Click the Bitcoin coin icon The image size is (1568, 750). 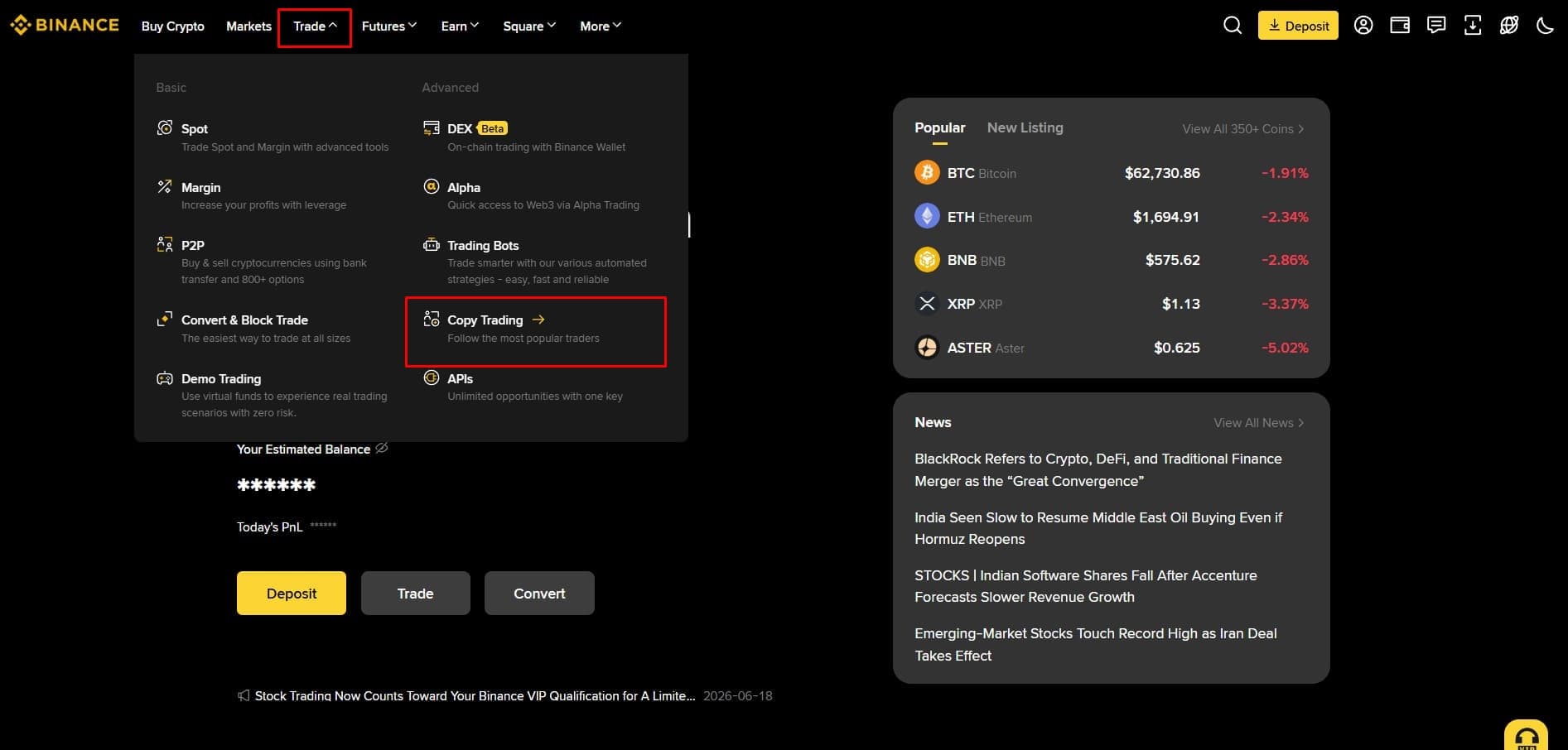(x=927, y=172)
